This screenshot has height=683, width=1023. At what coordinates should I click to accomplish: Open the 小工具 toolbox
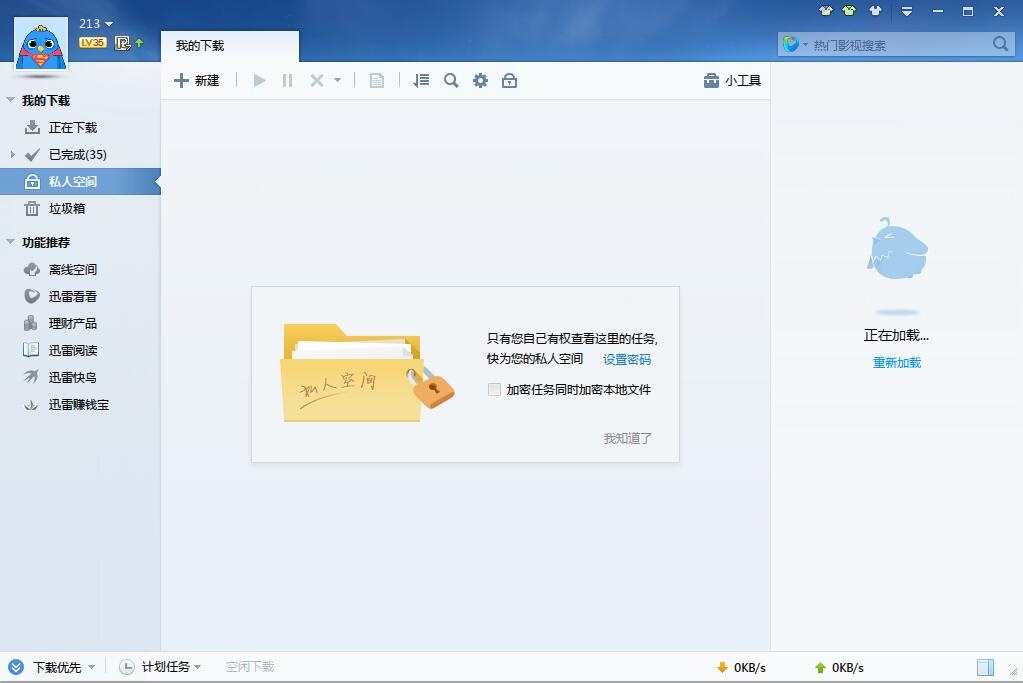(733, 80)
